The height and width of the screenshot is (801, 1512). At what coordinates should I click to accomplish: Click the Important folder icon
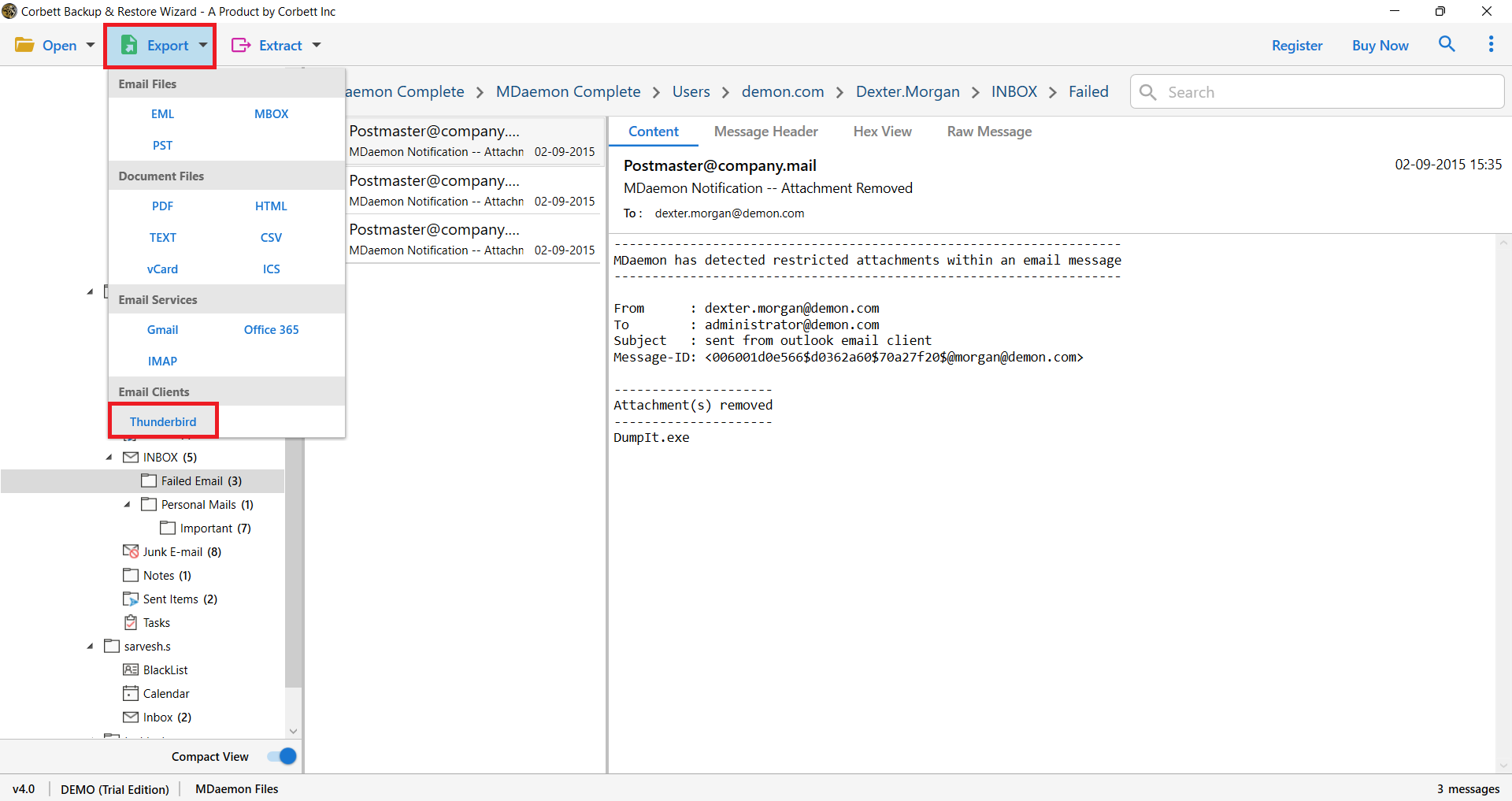click(168, 528)
